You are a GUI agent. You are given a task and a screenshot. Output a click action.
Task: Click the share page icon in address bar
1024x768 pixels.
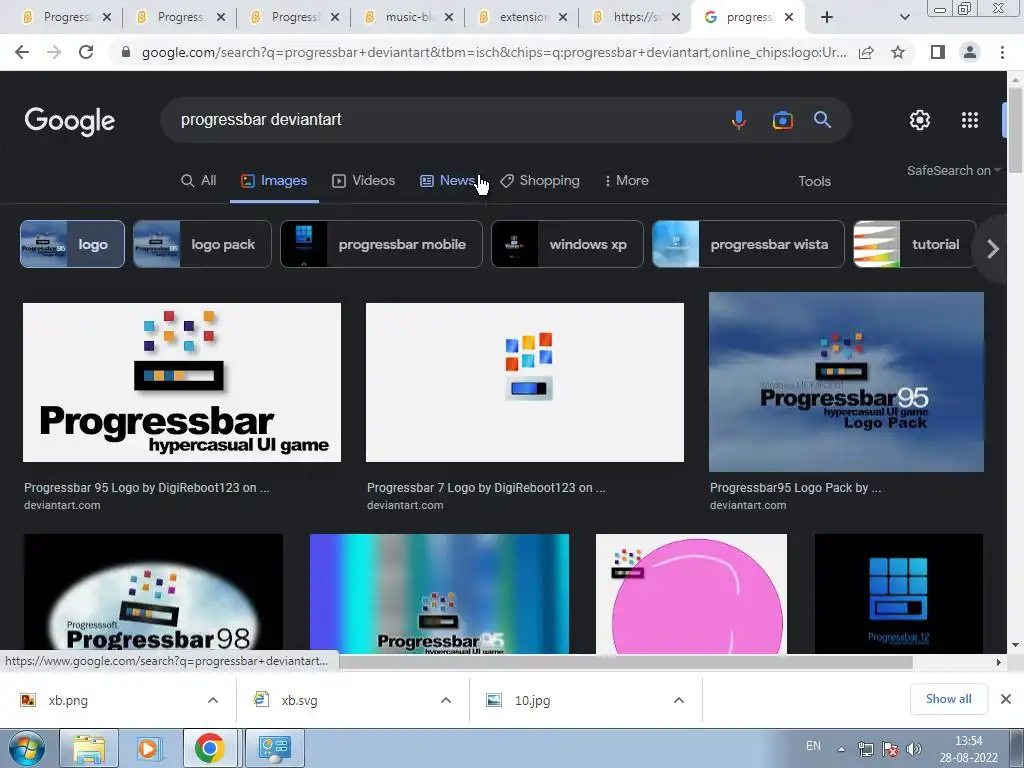(866, 52)
